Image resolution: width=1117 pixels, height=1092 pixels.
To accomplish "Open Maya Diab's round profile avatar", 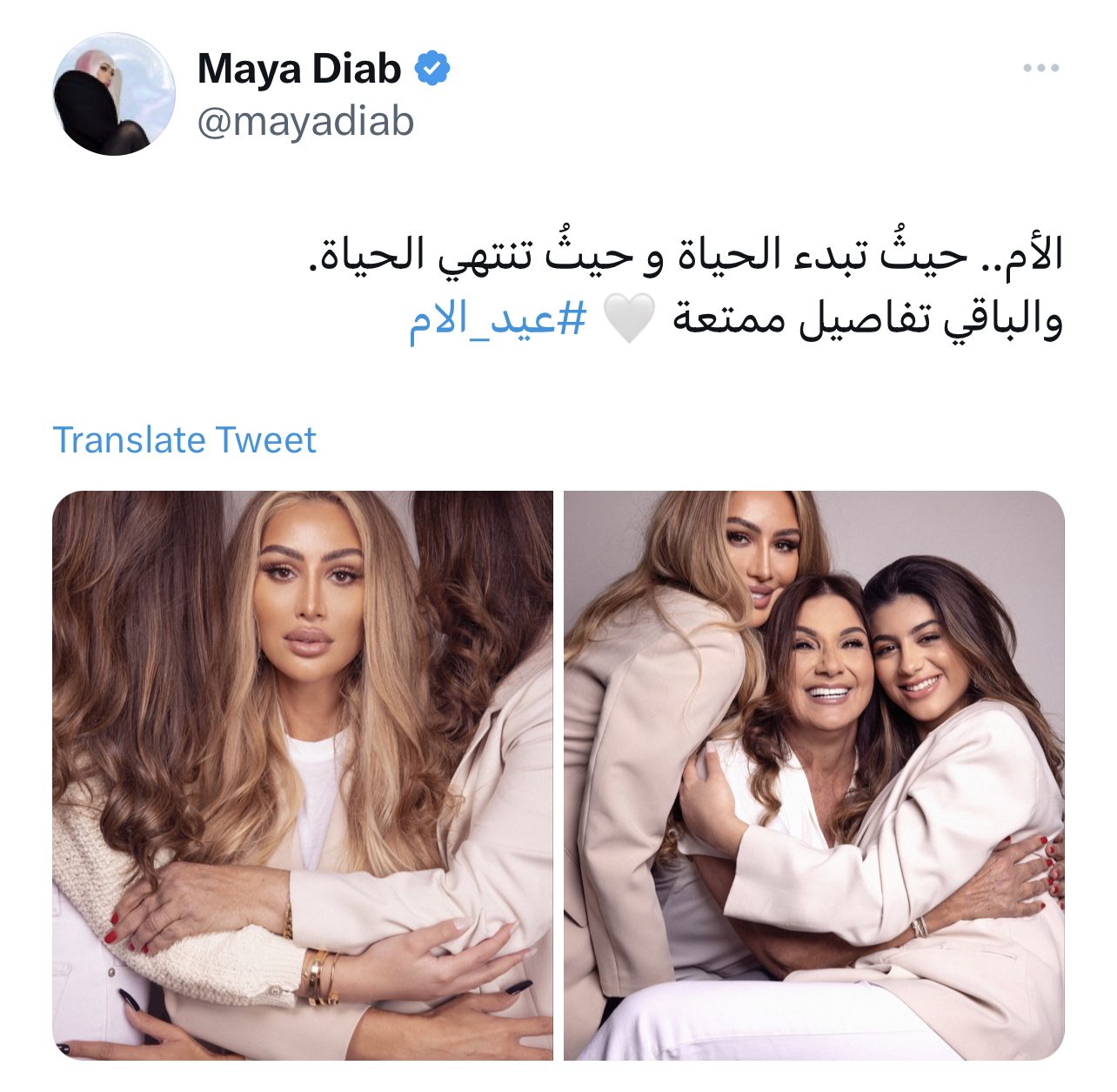I will click(114, 94).
